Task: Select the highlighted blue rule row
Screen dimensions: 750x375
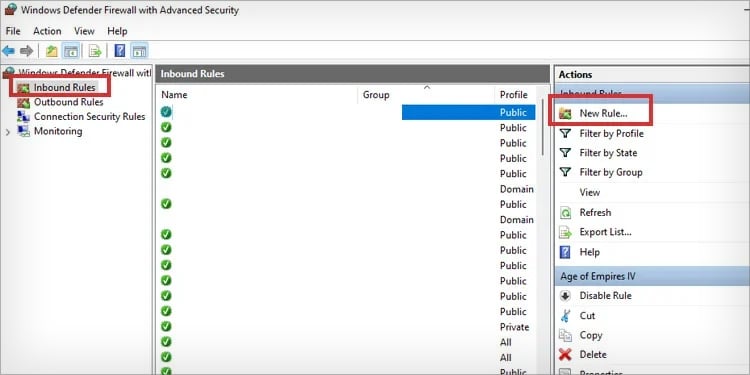Action: point(348,112)
